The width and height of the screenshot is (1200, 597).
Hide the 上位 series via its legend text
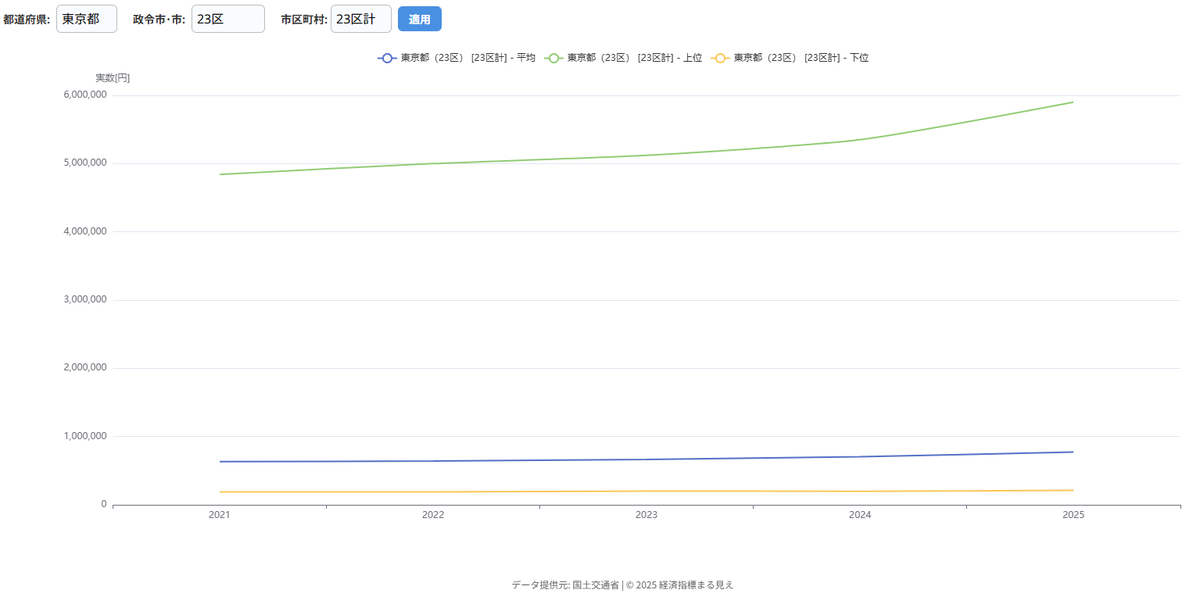pos(634,58)
